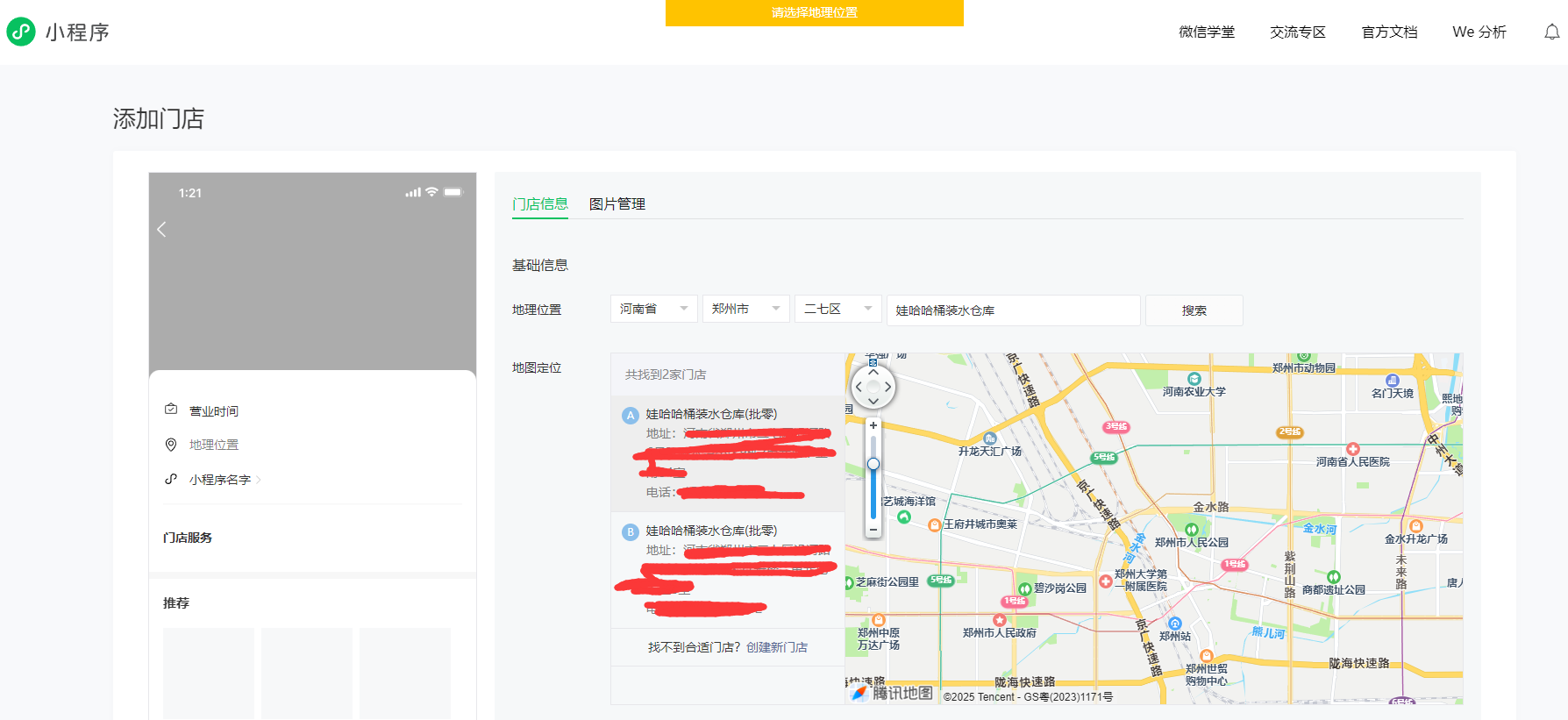Pan the map right with the arrow
Screen dimensions: 1568x720
coord(887,386)
